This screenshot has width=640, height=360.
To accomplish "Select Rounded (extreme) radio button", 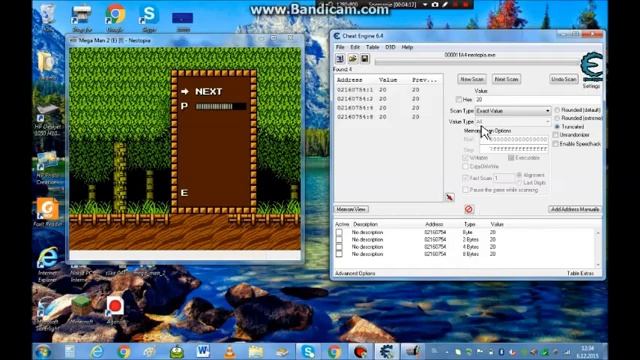I will (x=557, y=118).
